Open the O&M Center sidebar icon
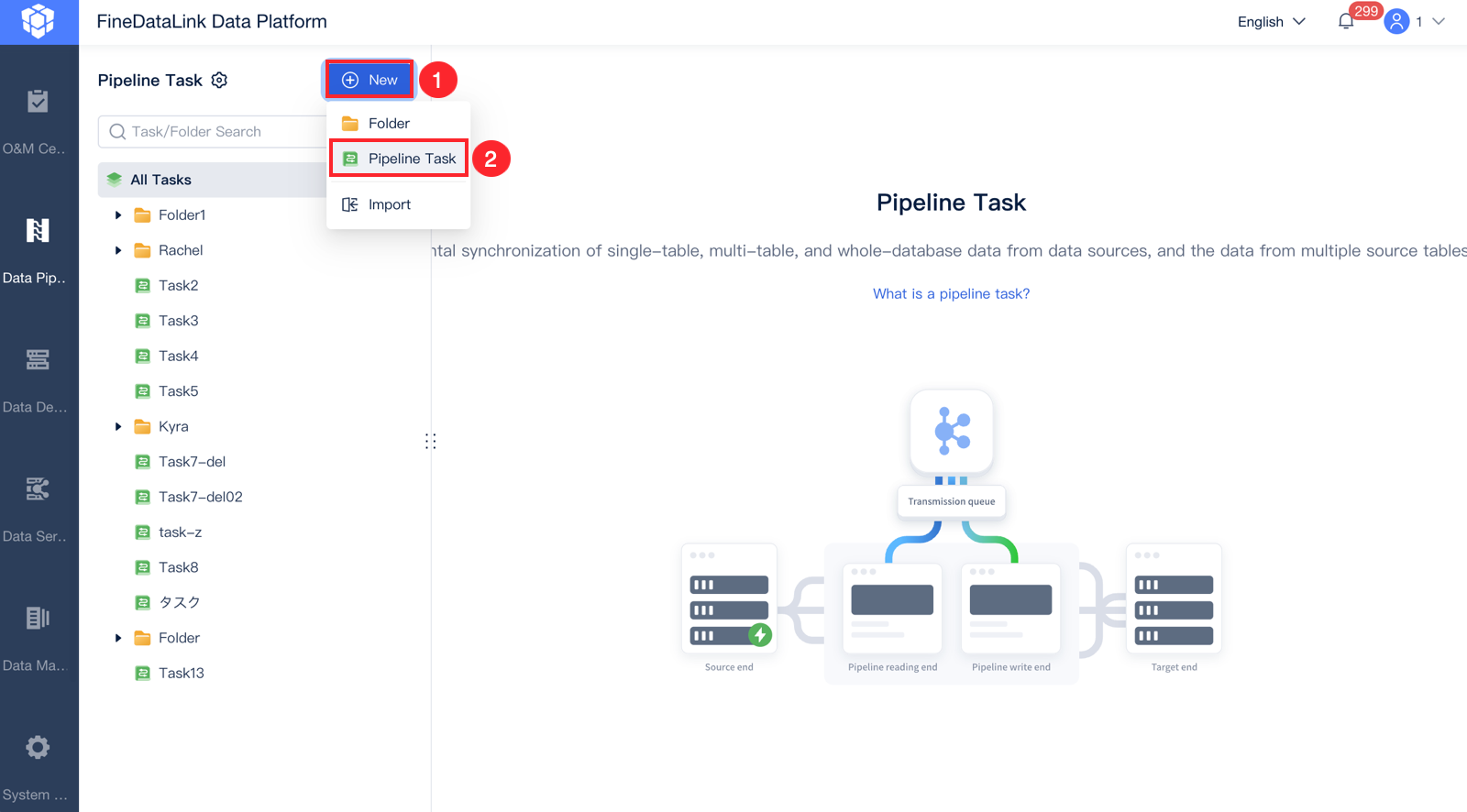Screen dimensions: 1467x812 point(38,101)
